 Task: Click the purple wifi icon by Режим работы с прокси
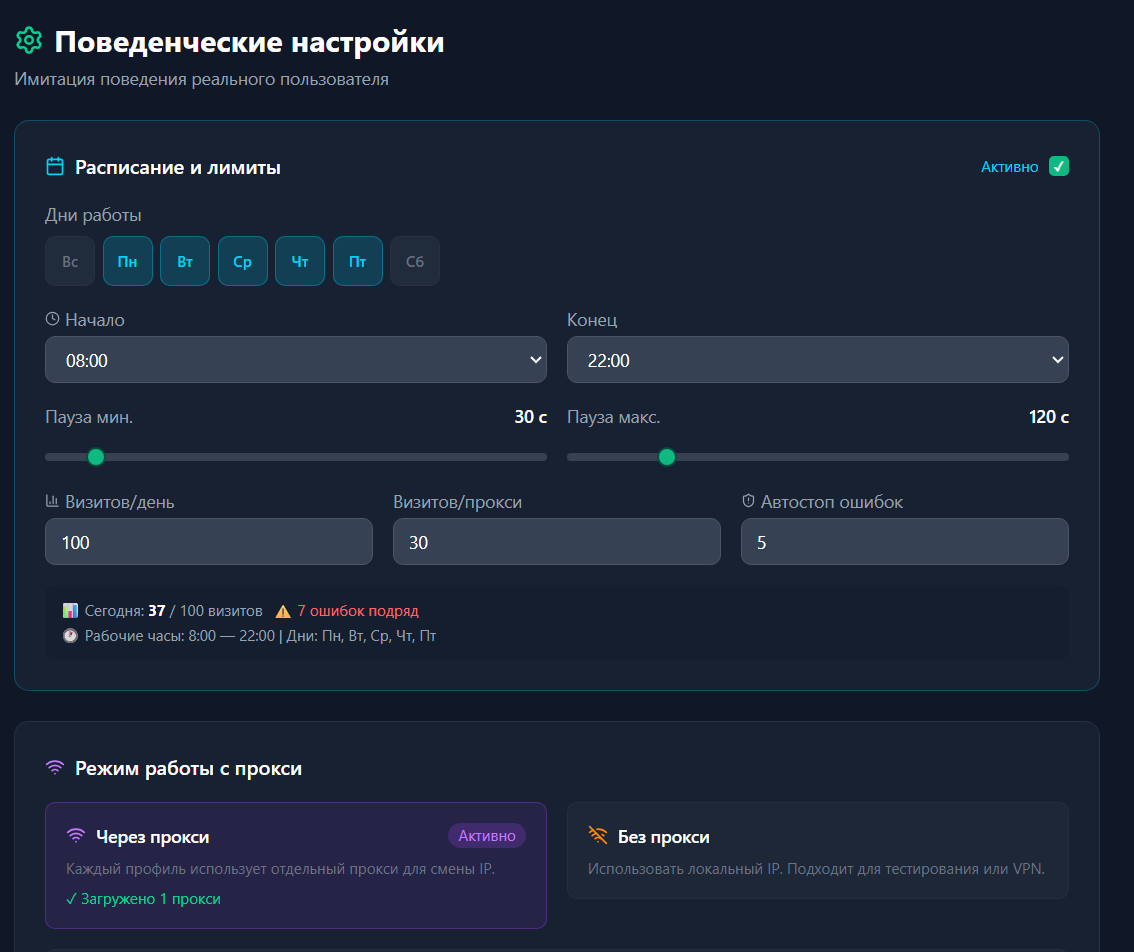pyautogui.click(x=55, y=767)
